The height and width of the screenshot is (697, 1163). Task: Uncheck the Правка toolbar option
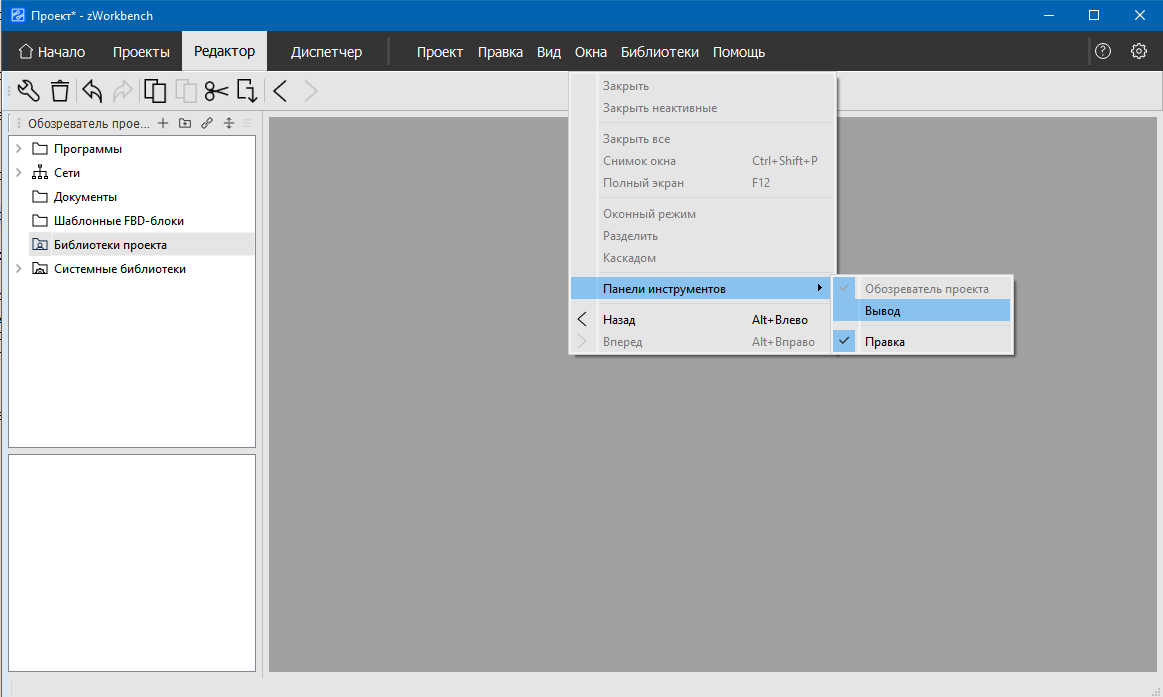[x=884, y=342]
